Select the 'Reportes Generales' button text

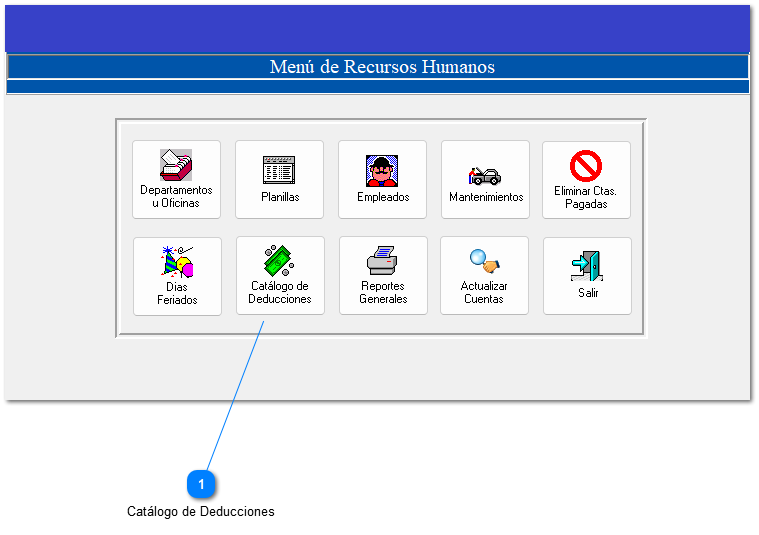(x=383, y=293)
